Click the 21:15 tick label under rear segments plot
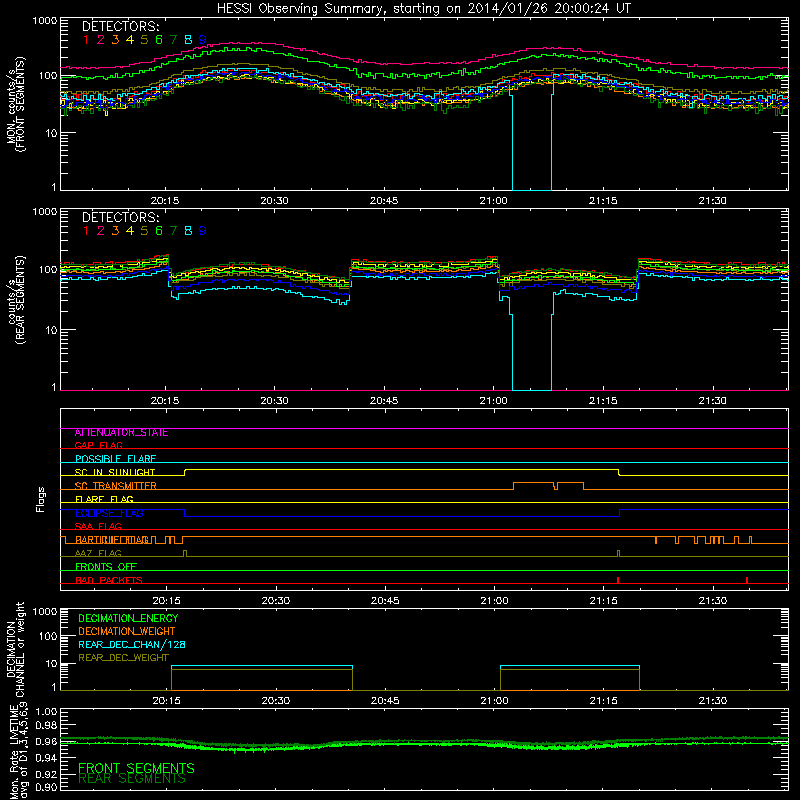 click(603, 401)
